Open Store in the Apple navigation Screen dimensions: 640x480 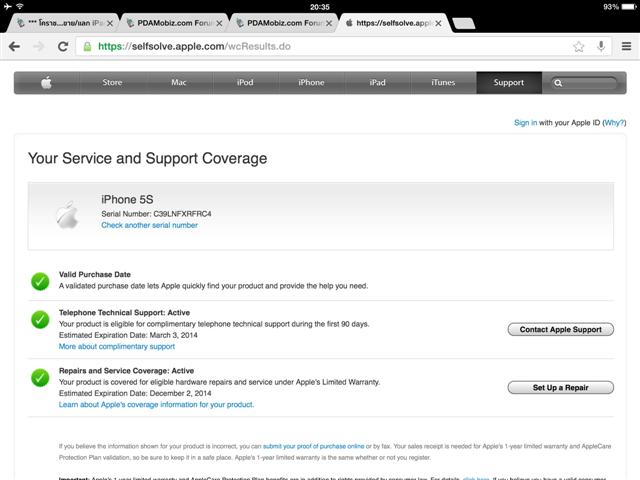pos(112,83)
